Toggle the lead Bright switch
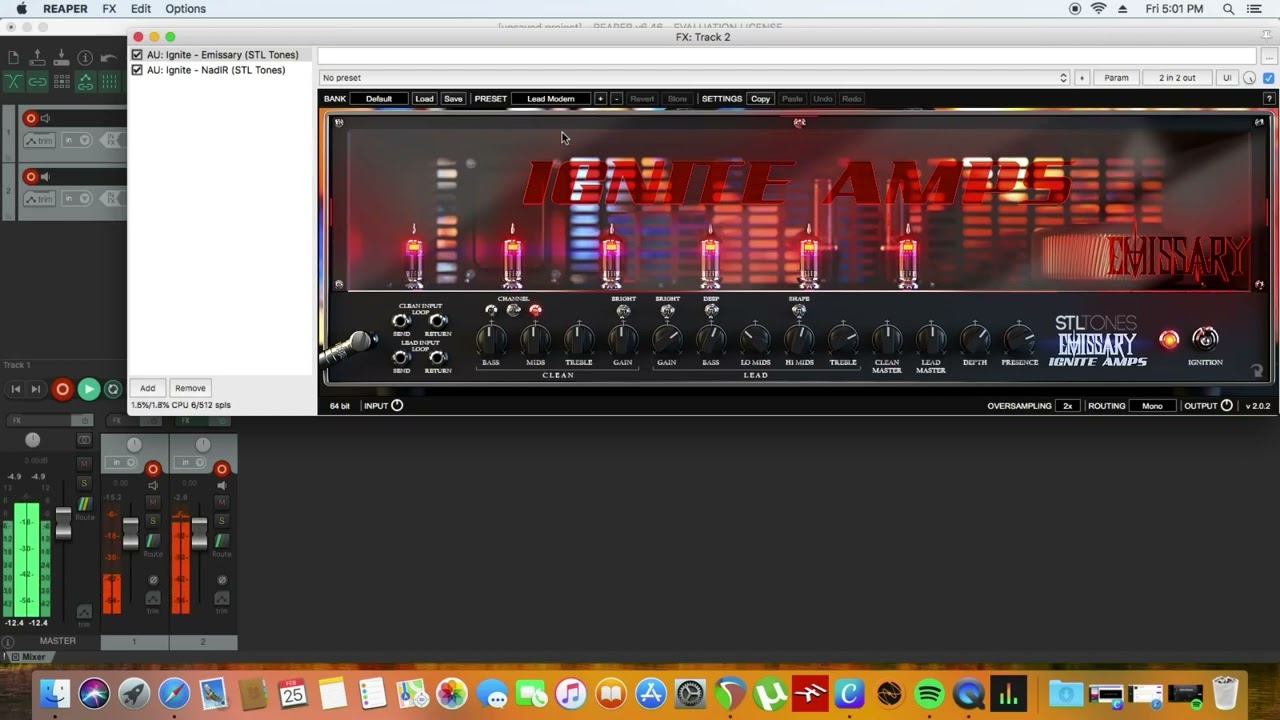1280x720 pixels. click(x=667, y=311)
